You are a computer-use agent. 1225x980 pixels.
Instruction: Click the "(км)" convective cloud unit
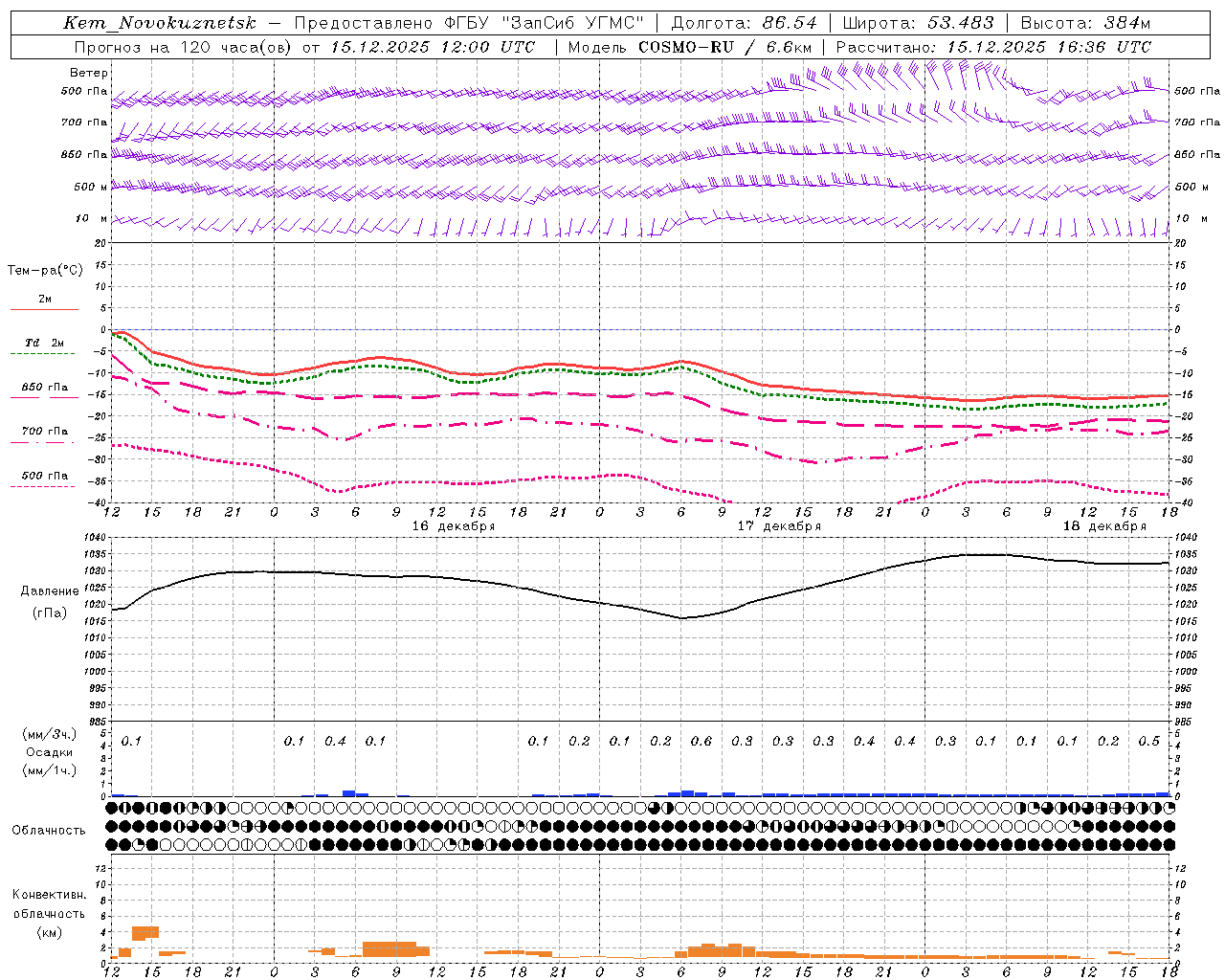pos(49,932)
